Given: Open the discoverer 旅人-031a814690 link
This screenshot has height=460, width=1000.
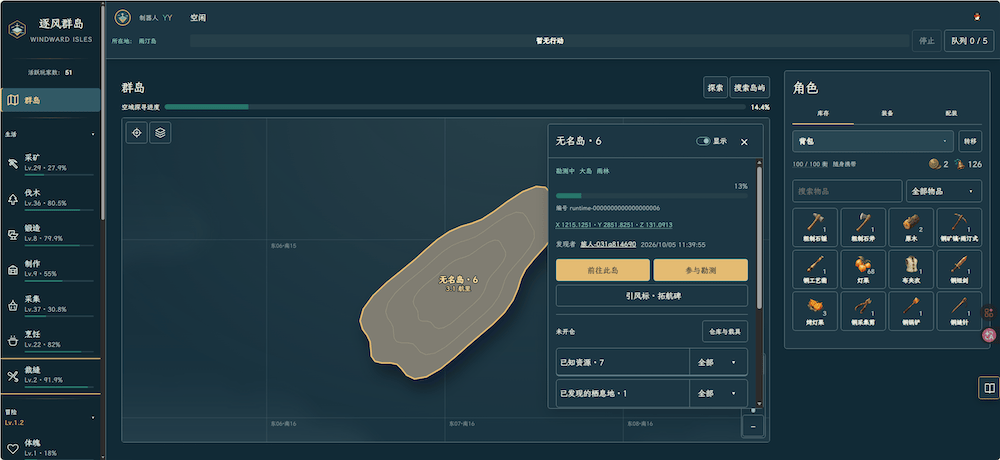Looking at the screenshot, I should (x=608, y=244).
